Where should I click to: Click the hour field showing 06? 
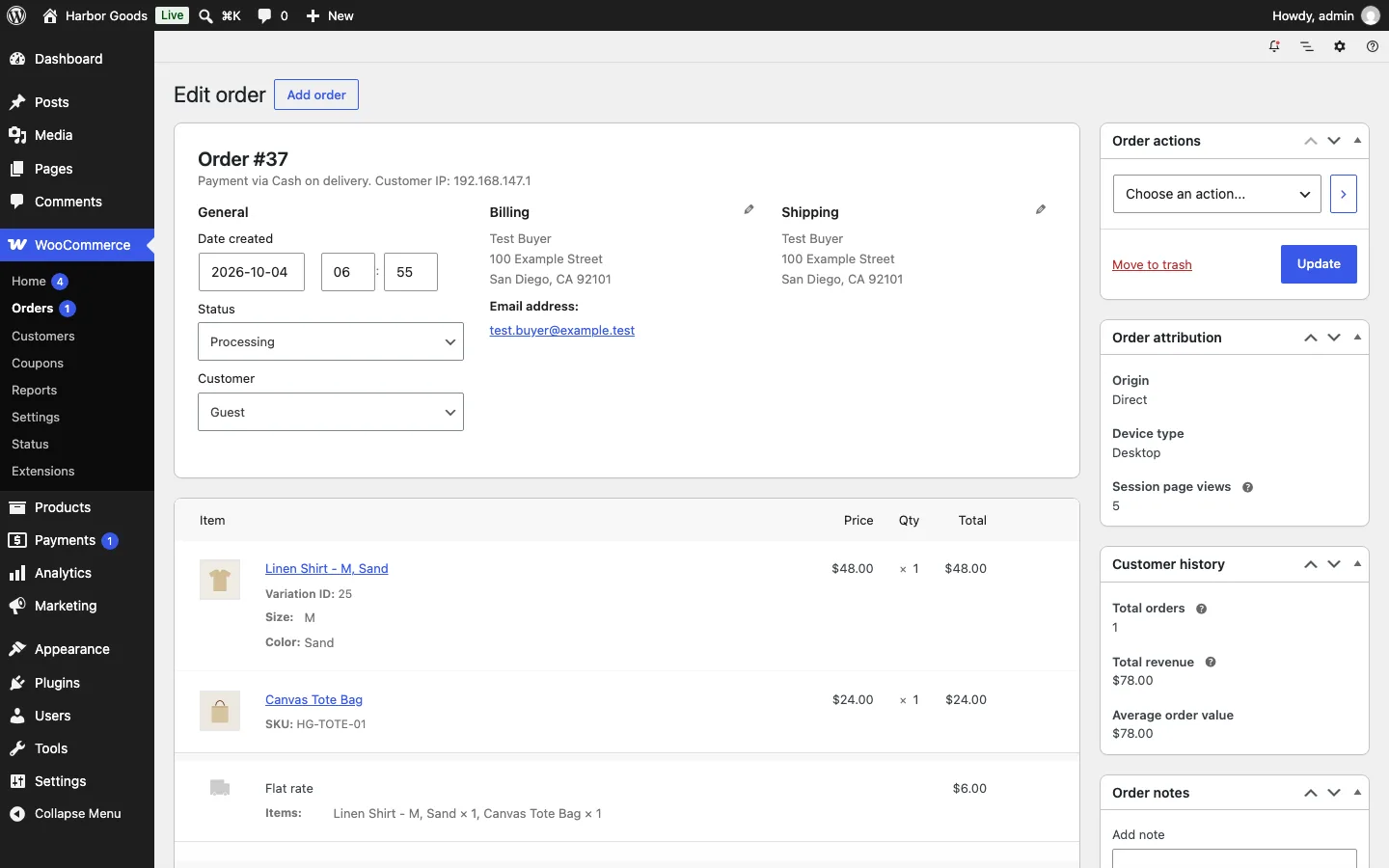[x=347, y=272]
